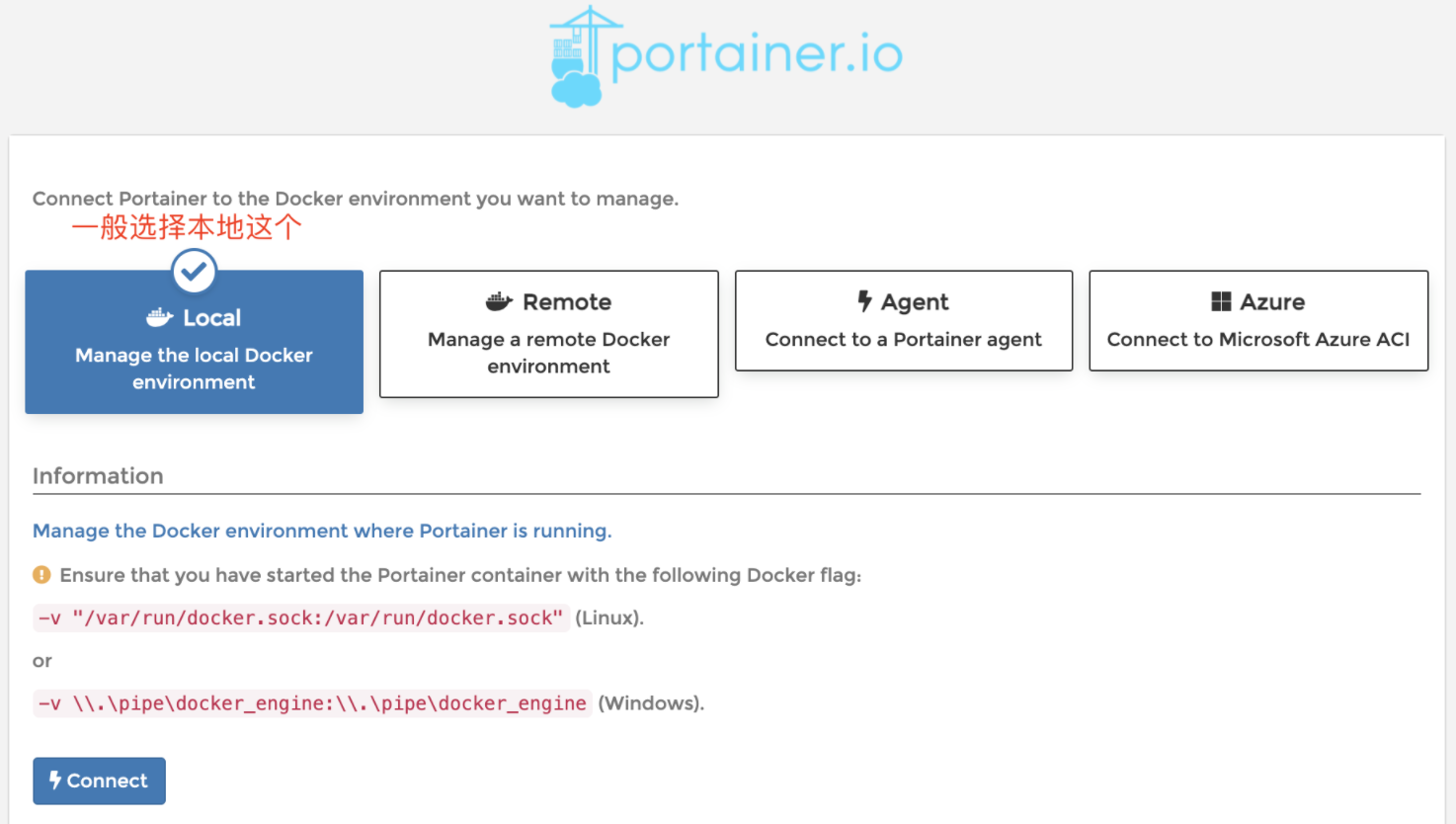1456x824 pixels.
Task: Click 'Manage the local Docker environment' description
Action: point(194,369)
